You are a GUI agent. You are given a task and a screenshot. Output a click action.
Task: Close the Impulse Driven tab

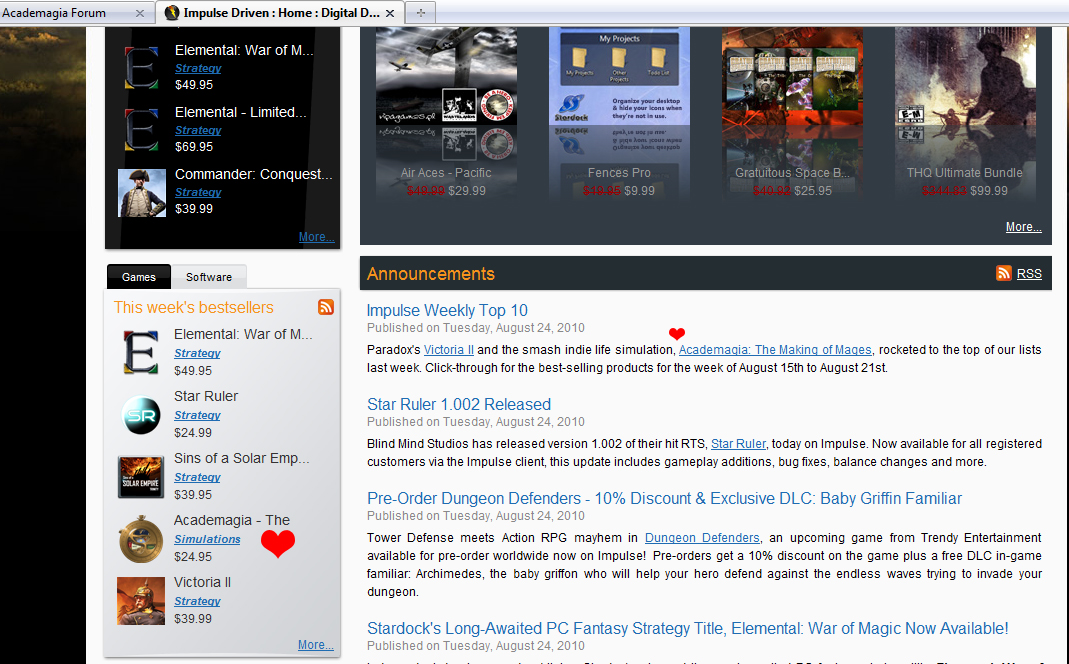coord(390,13)
